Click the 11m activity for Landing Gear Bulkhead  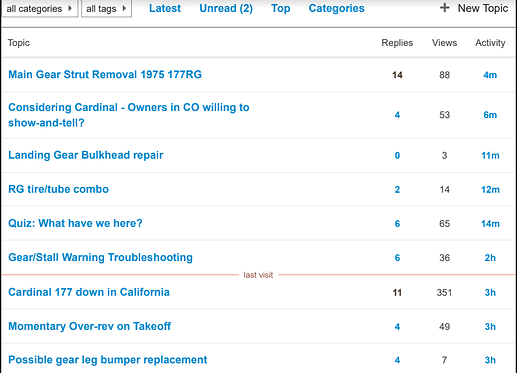pyautogui.click(x=490, y=156)
